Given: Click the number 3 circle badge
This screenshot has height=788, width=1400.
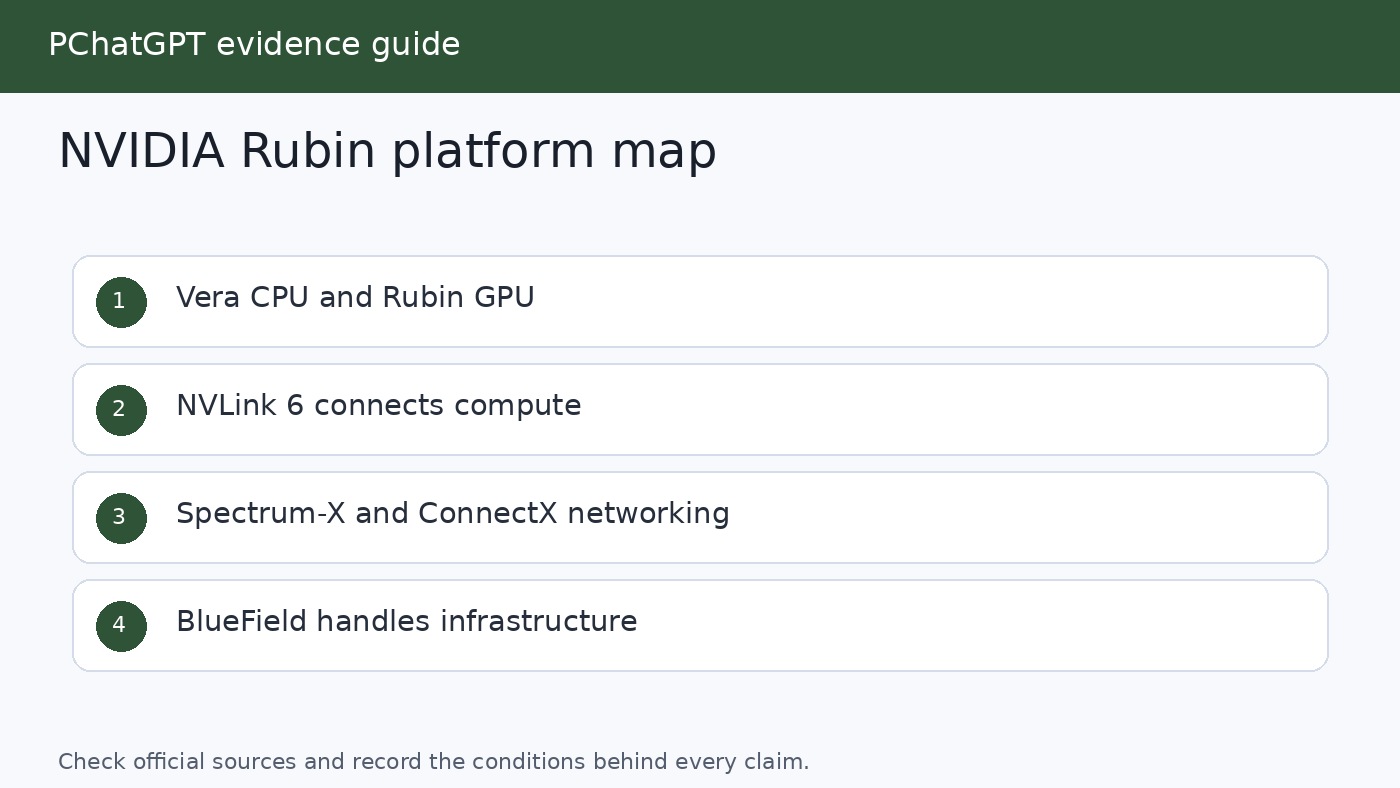Looking at the screenshot, I should pos(121,518).
